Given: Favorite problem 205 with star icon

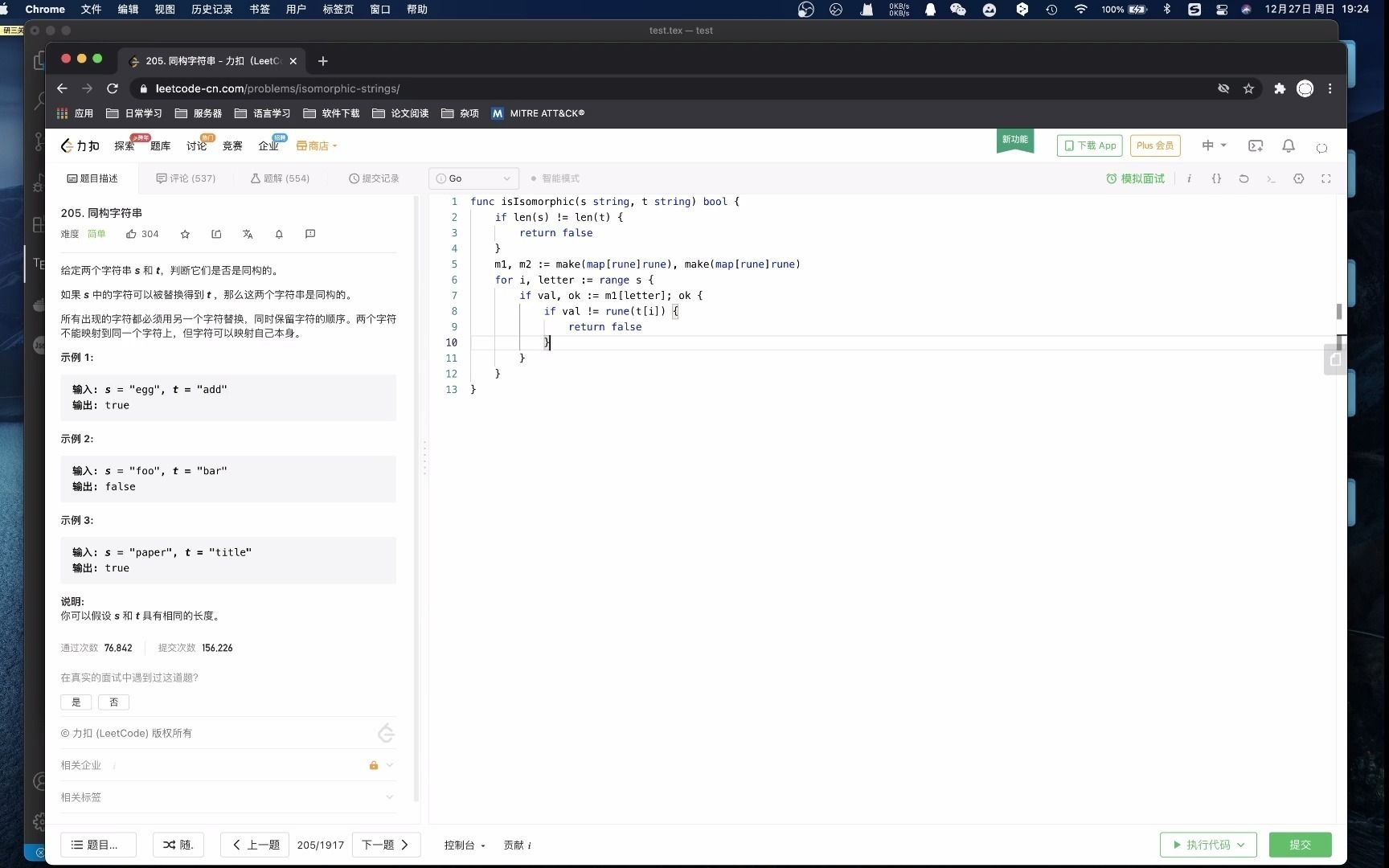Looking at the screenshot, I should [x=185, y=234].
